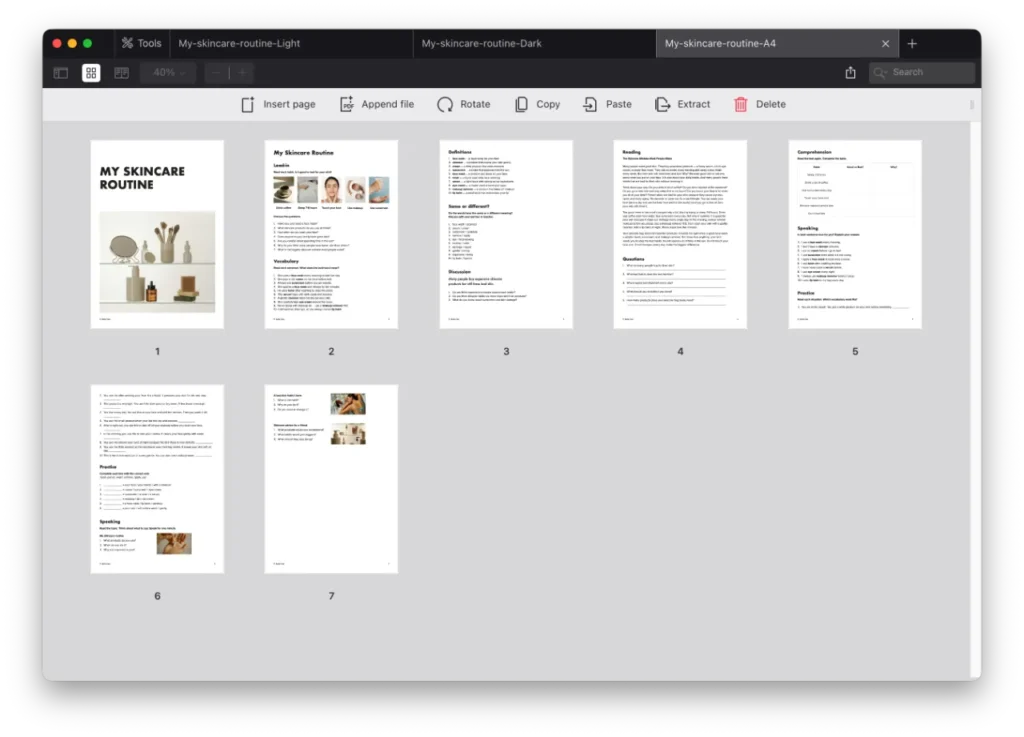Click the Copy pages icon
Screen dimensions: 1024x737
tap(519, 104)
